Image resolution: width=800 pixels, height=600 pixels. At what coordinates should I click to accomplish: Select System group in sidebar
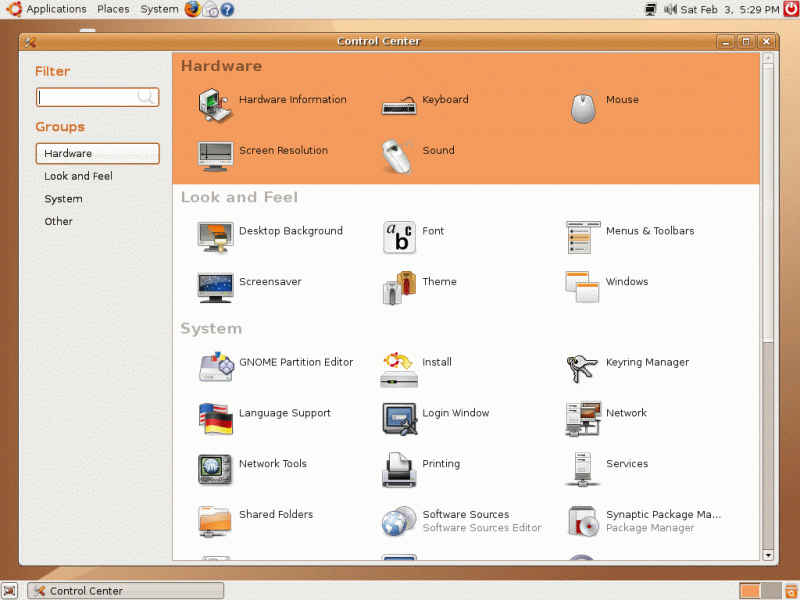pos(63,199)
